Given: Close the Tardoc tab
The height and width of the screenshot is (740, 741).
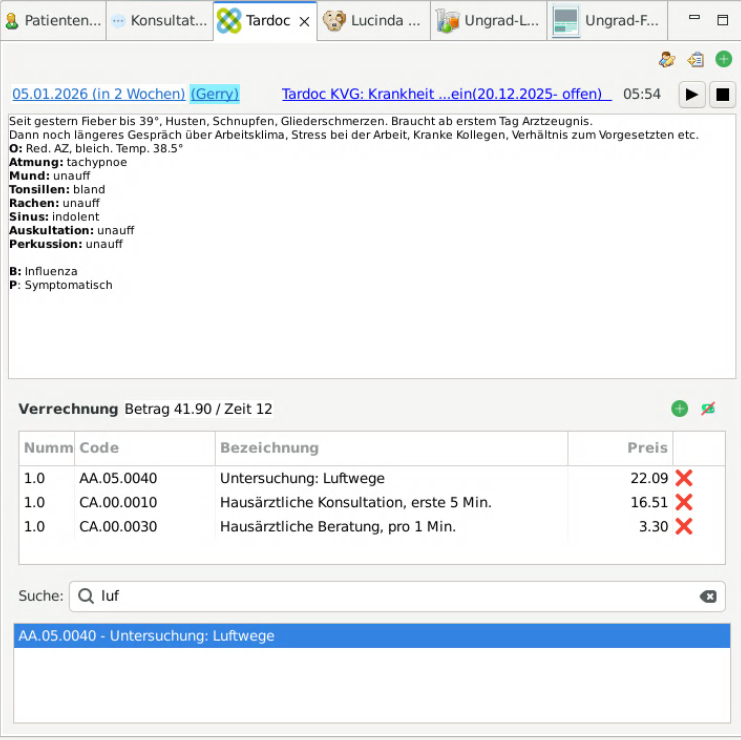Looking at the screenshot, I should (305, 20).
